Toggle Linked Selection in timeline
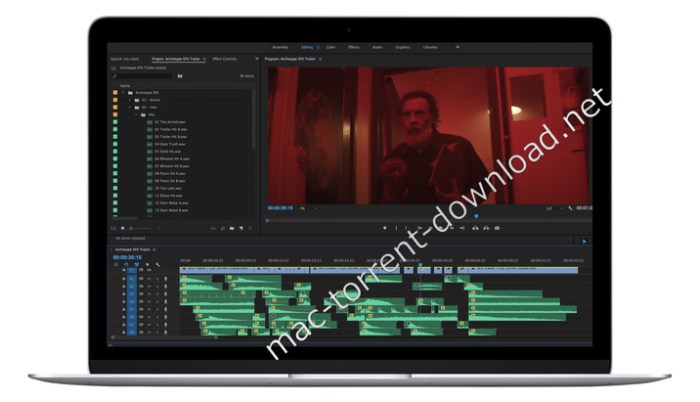 click(137, 264)
